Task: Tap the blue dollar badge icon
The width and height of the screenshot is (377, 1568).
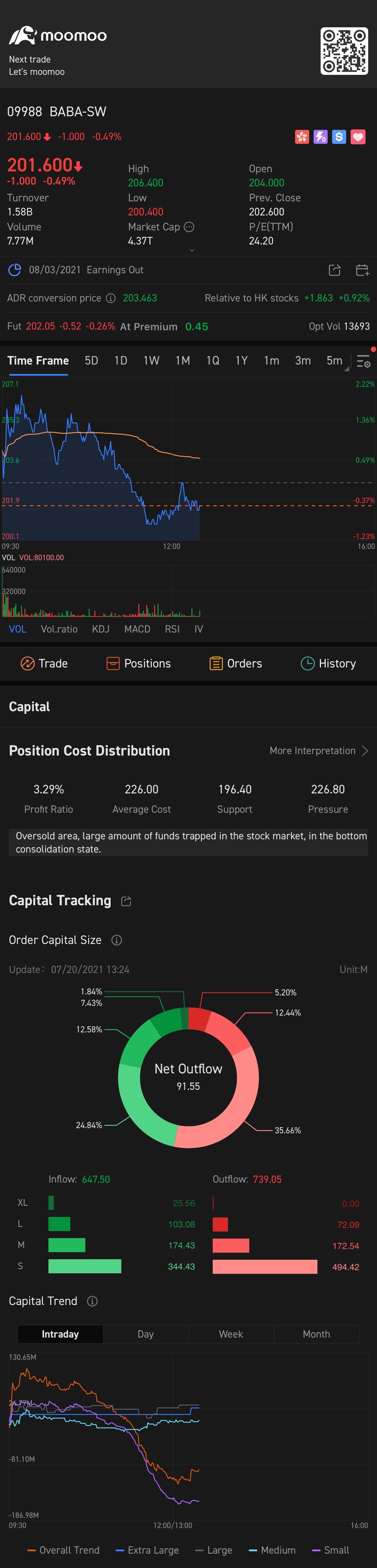Action: (339, 137)
